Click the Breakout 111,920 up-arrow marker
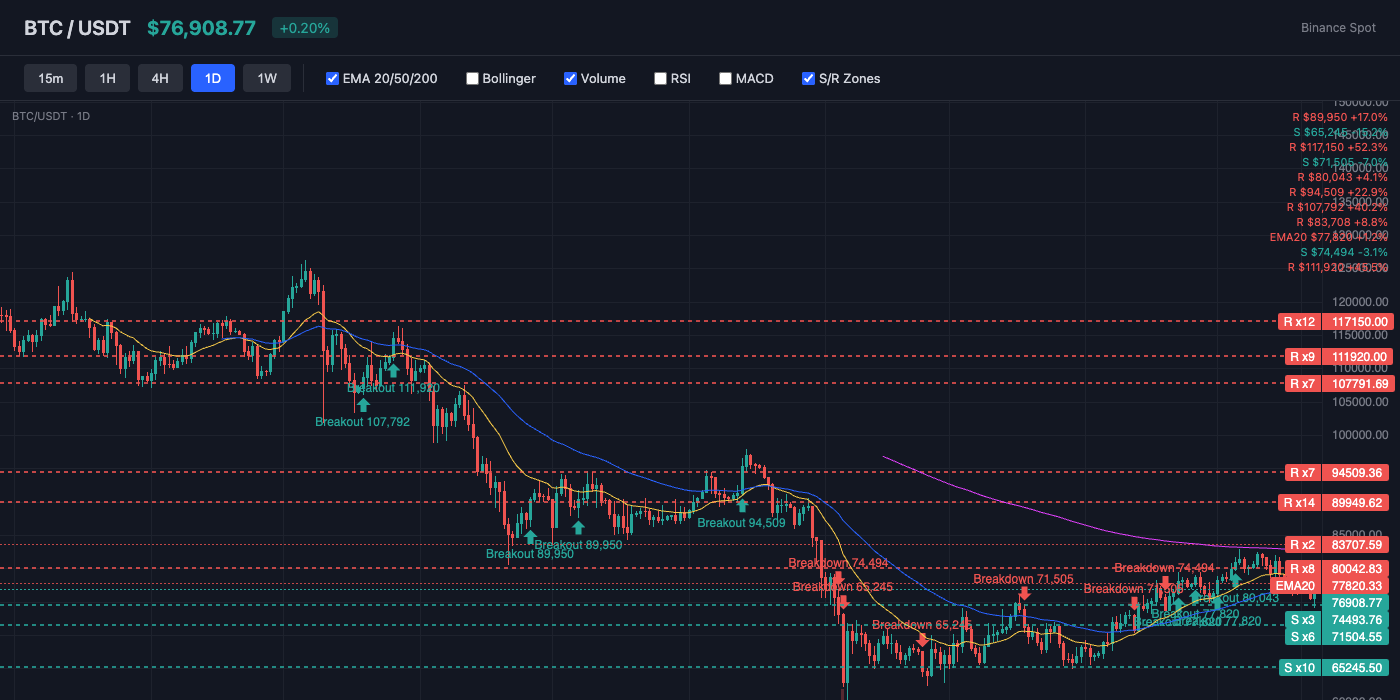1400x700 pixels. (394, 370)
